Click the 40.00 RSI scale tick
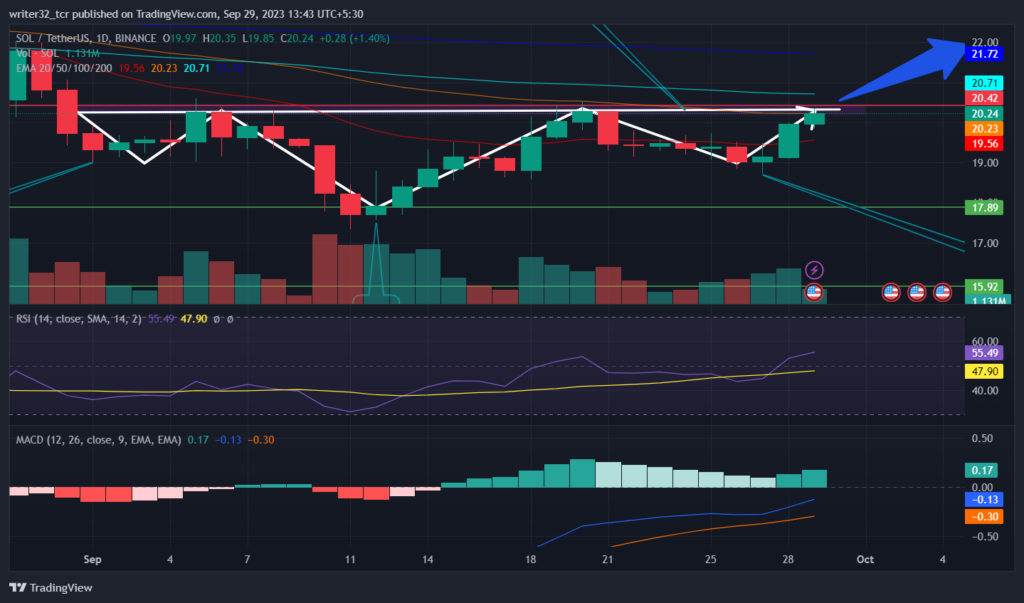Image resolution: width=1024 pixels, height=603 pixels. tap(984, 391)
